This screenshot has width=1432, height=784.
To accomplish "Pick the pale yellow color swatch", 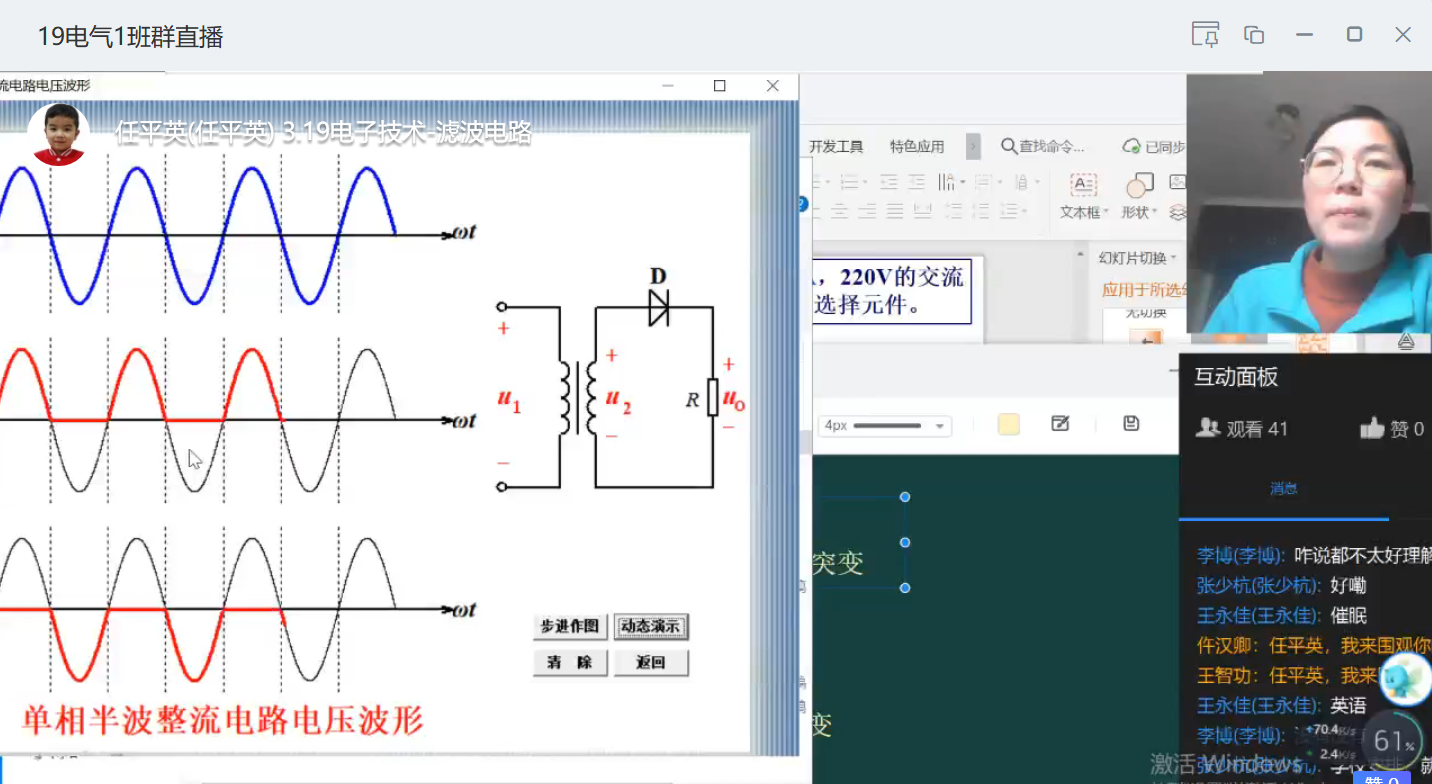I will 1009,425.
